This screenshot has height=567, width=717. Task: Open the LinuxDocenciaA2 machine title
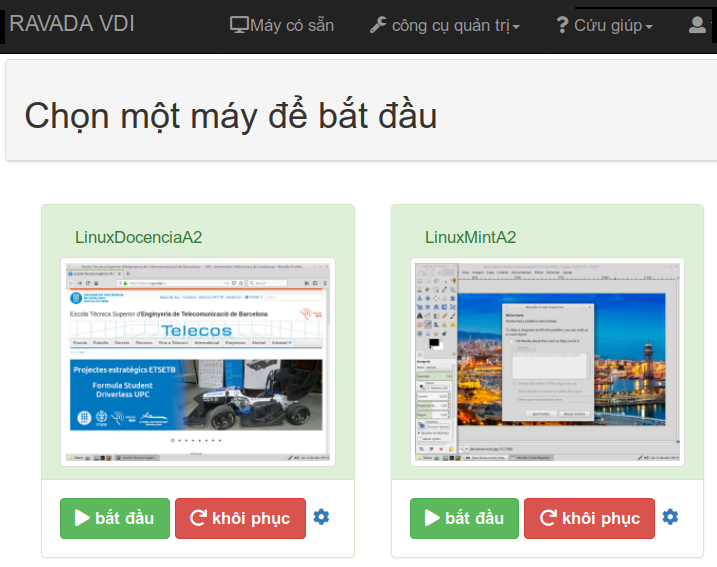(x=139, y=237)
